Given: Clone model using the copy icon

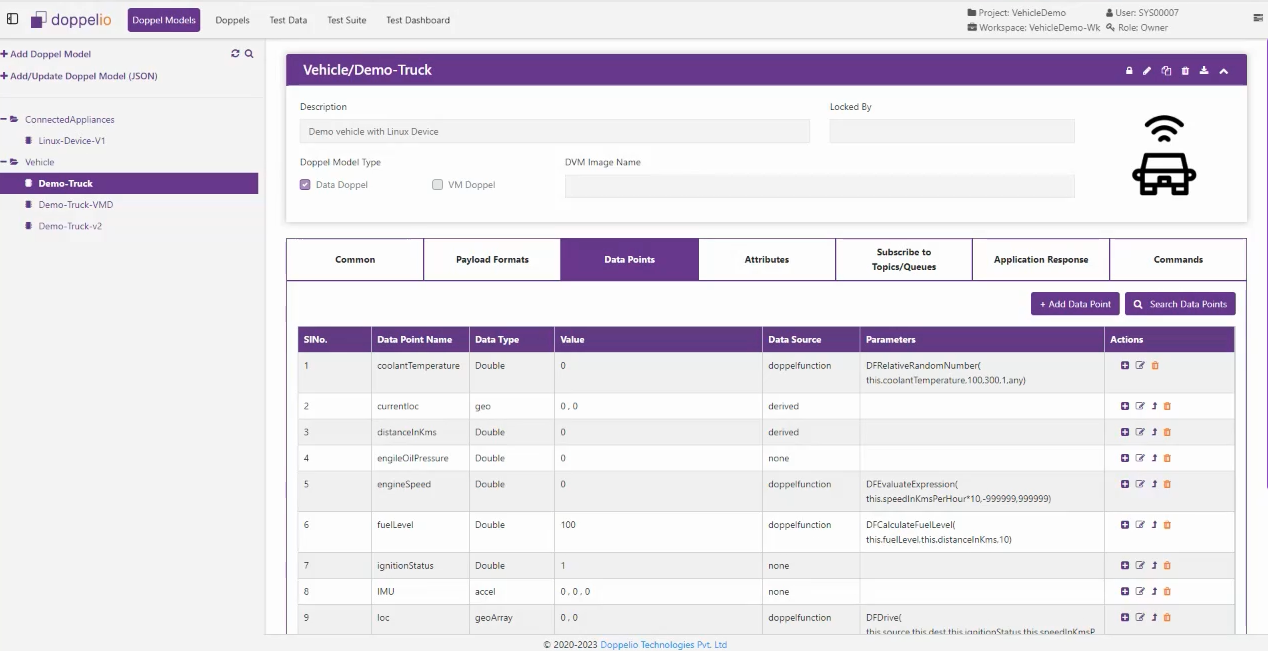Looking at the screenshot, I should (x=1166, y=71).
